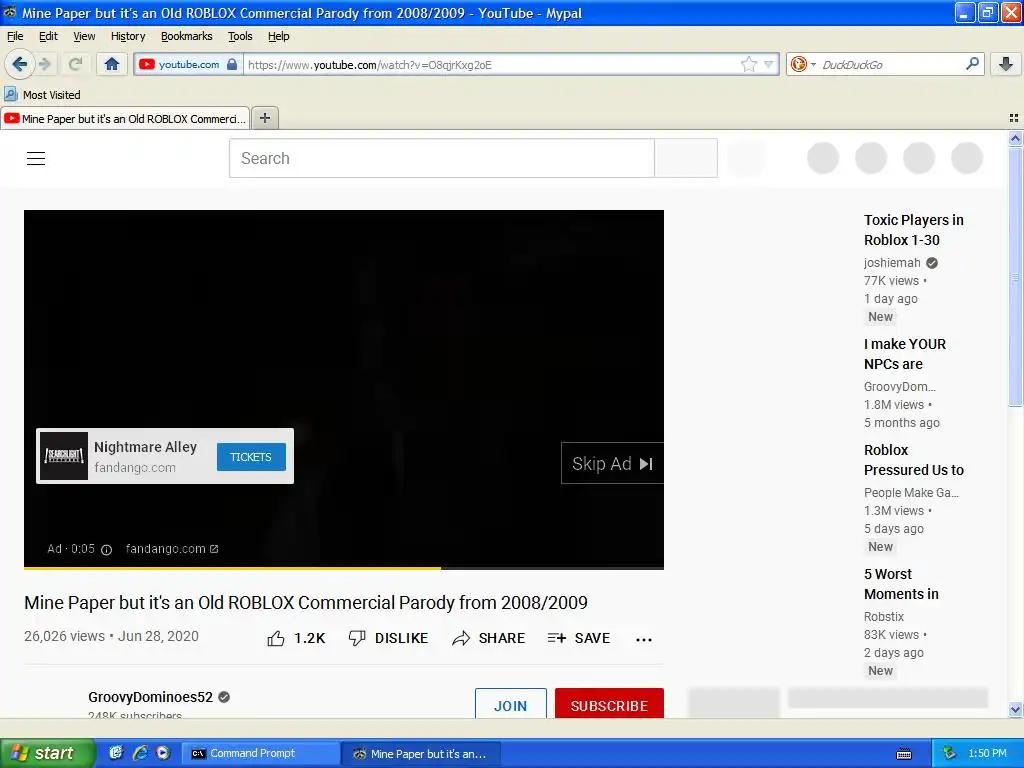Click the address bar URL

coord(490,65)
